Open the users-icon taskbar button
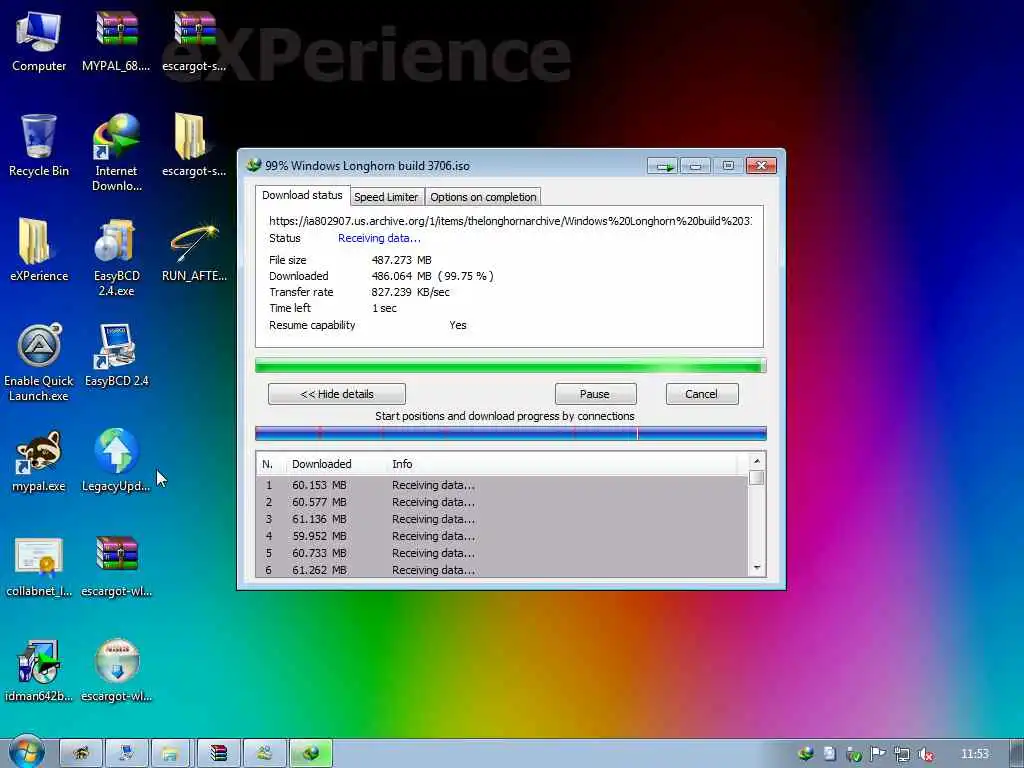1024x768 pixels. point(264,753)
